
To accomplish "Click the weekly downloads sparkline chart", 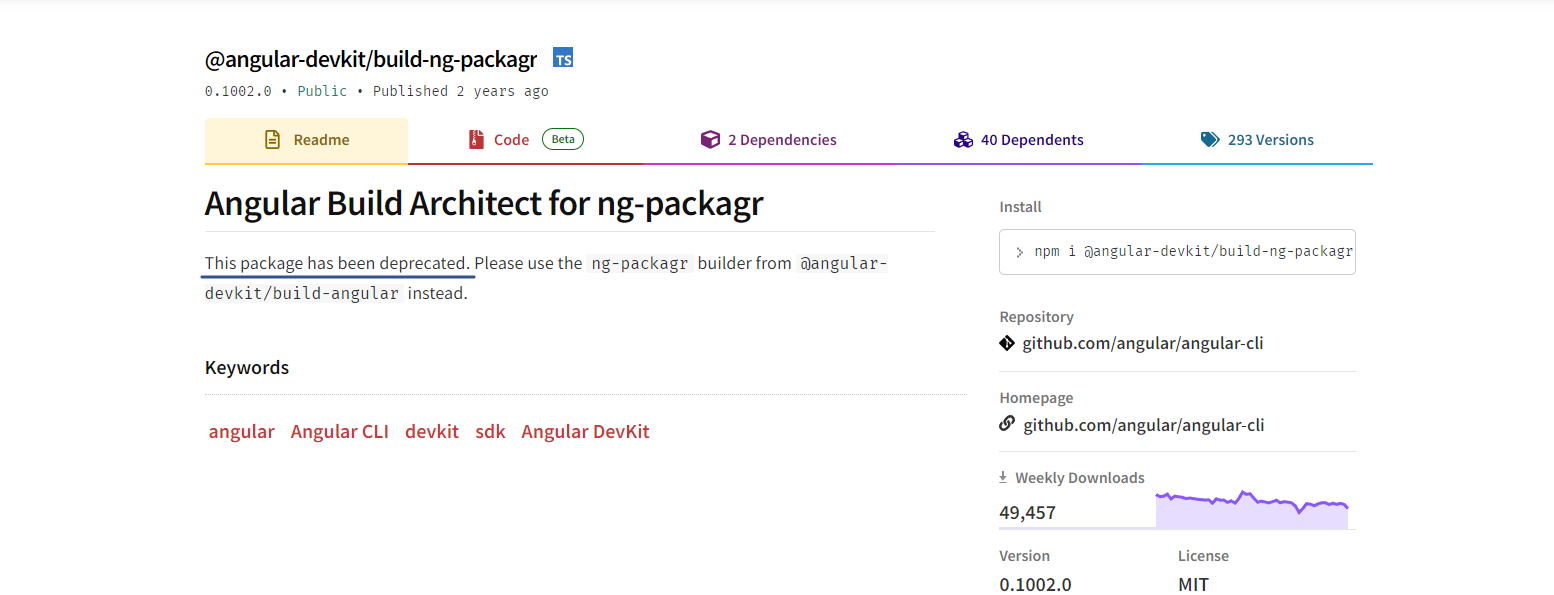I will tap(1251, 509).
